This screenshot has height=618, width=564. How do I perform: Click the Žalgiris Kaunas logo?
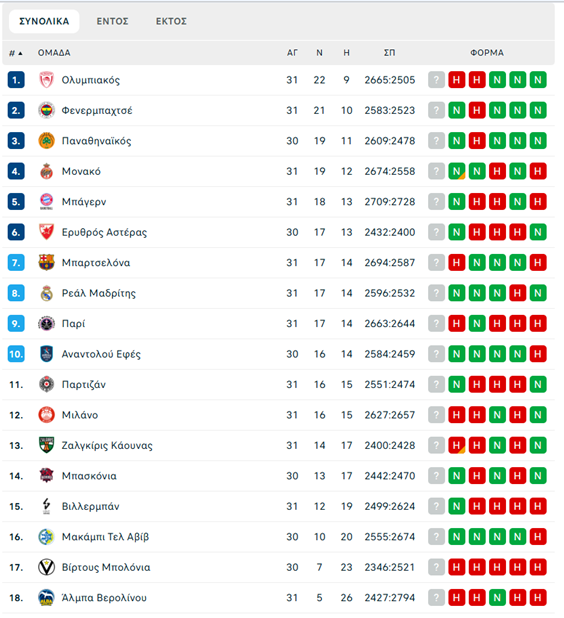tap(46, 445)
